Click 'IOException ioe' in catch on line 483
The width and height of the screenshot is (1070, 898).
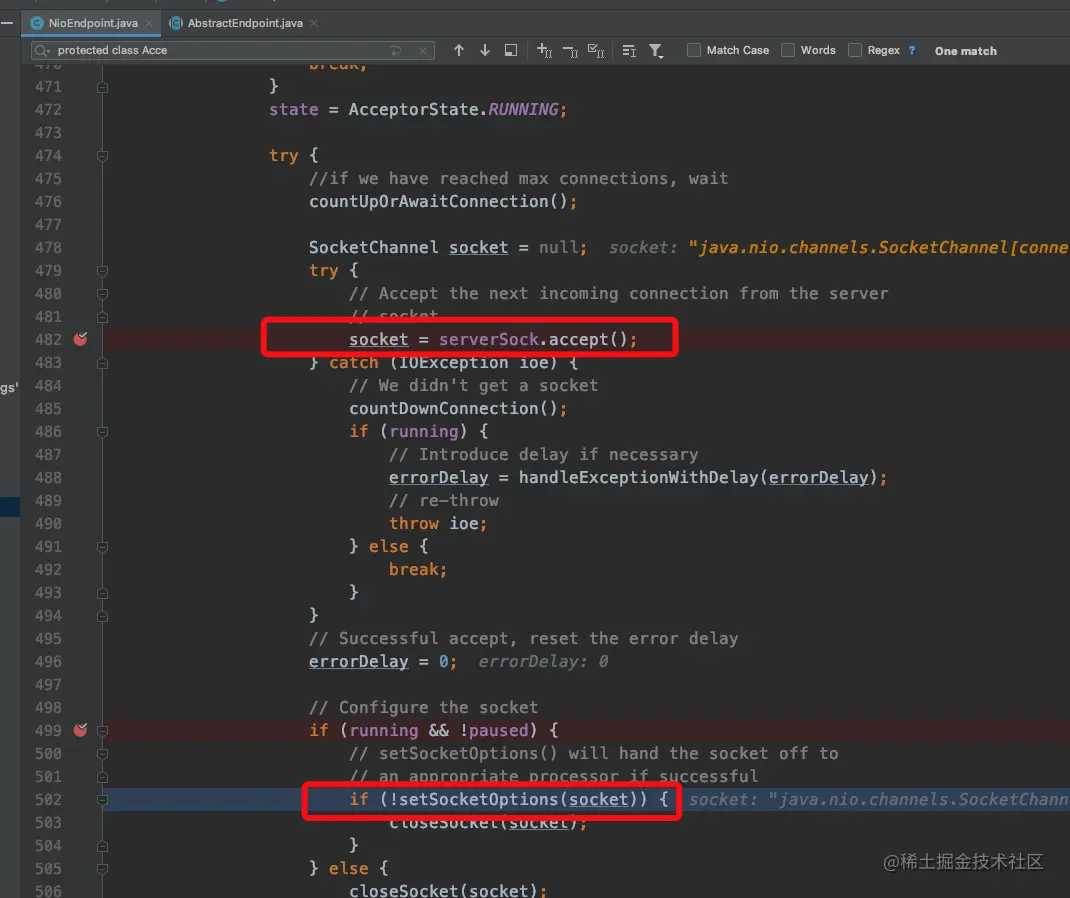pyautogui.click(x=473, y=362)
